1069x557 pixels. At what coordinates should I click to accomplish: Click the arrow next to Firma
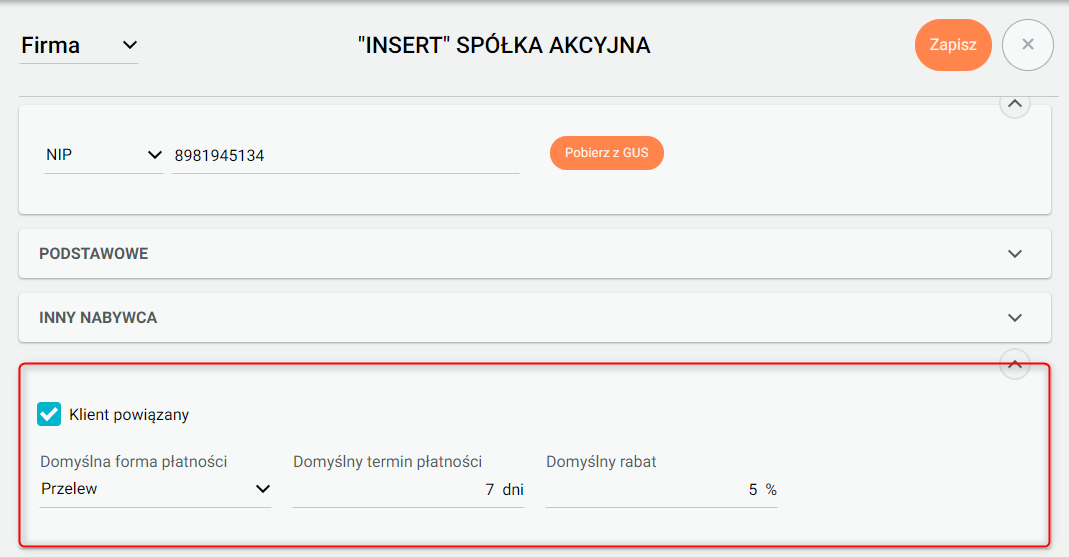(x=129, y=45)
